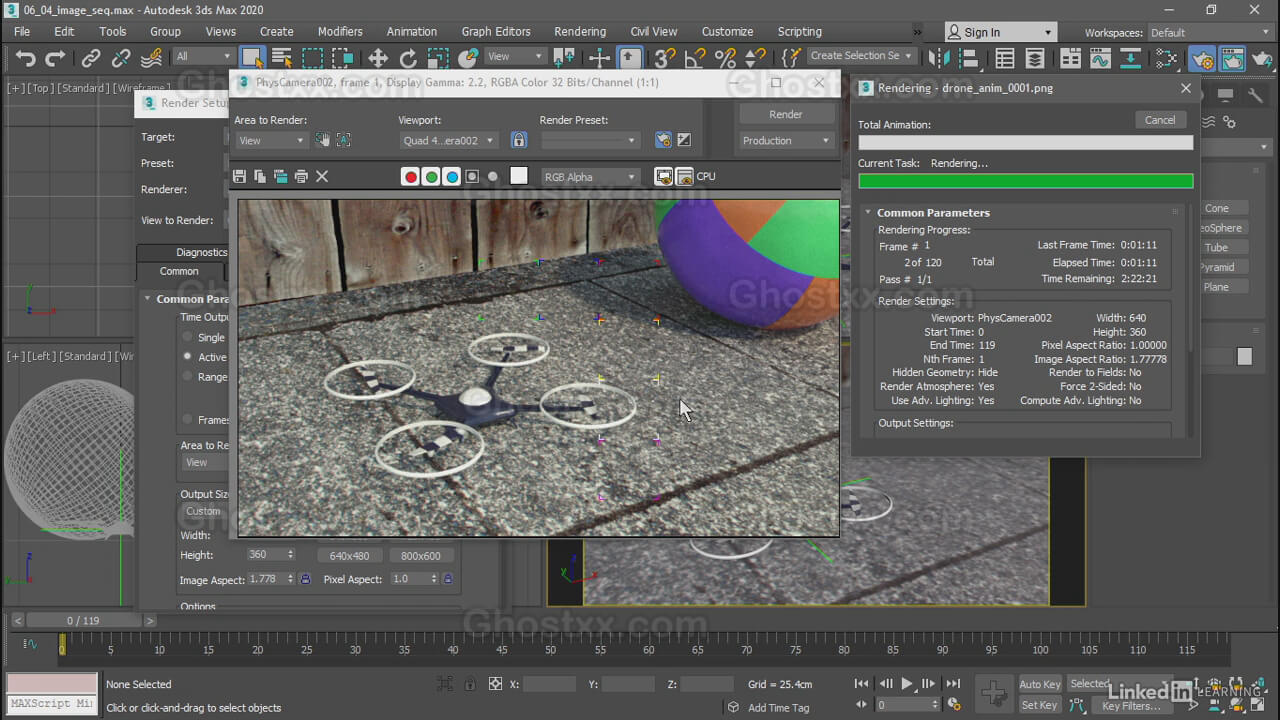Save the rendered image with the disk icon
Viewport: 1280px width, 720px height.
coord(239,176)
